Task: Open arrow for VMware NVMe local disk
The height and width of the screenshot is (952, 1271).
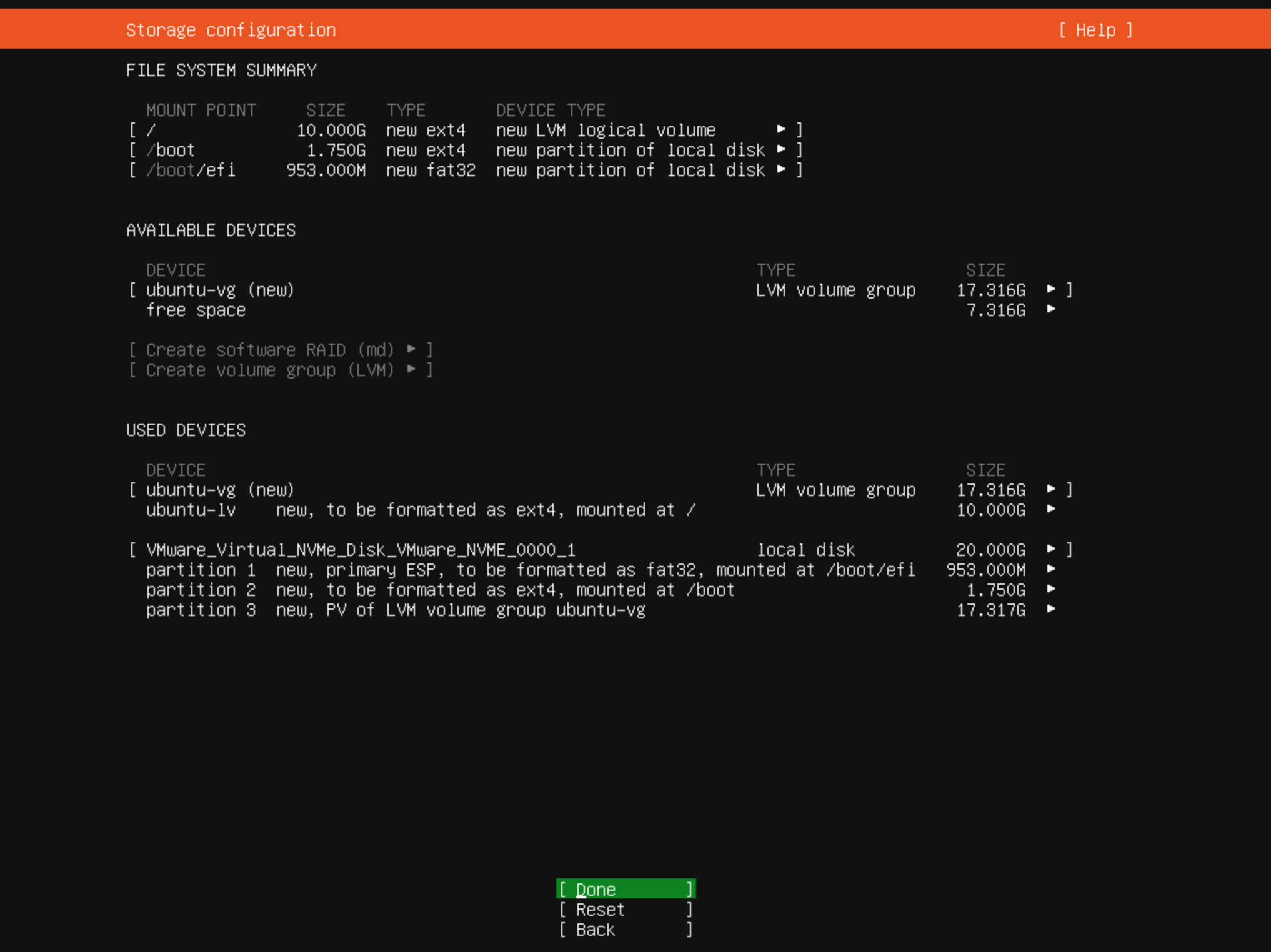Action: coord(1051,549)
